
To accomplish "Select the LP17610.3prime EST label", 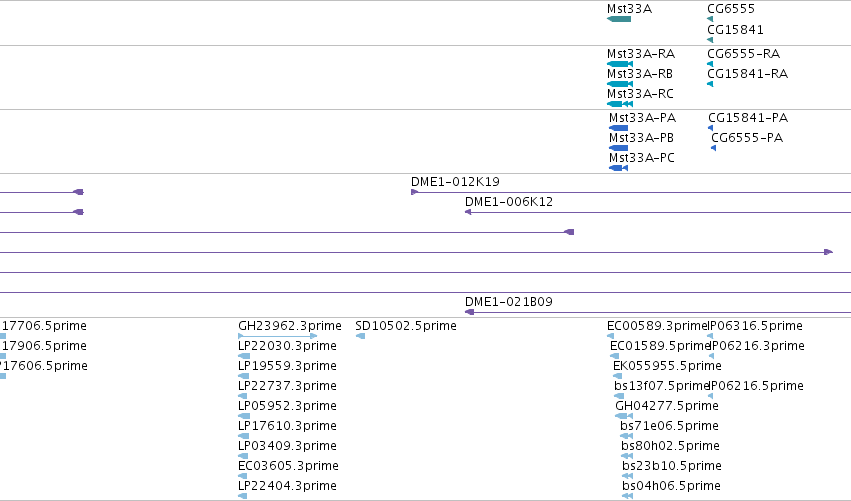I will [x=287, y=426].
